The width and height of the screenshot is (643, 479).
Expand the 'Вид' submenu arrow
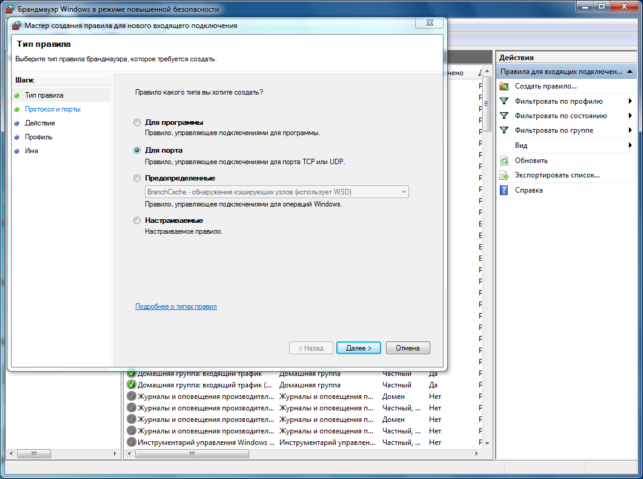pos(630,145)
